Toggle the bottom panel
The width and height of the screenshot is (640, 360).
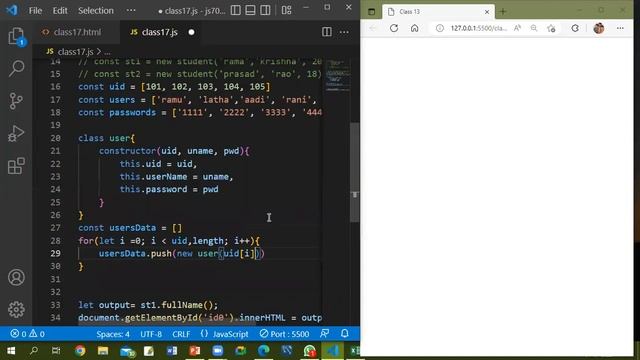tap(250, 10)
